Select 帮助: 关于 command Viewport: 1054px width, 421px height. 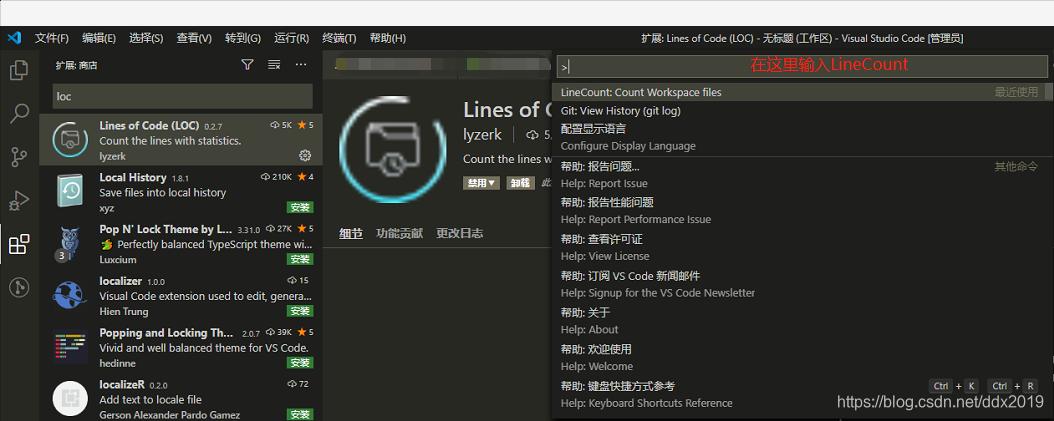(802, 321)
